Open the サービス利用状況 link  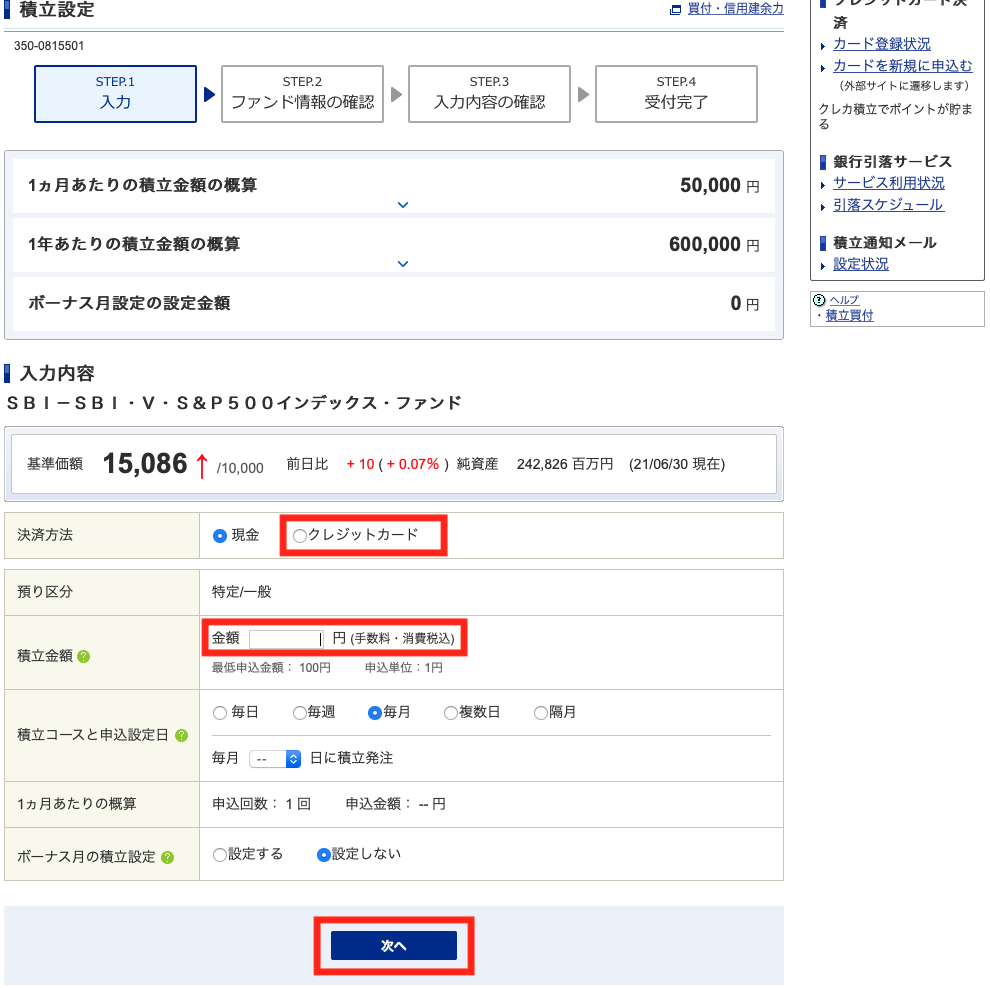tap(888, 183)
